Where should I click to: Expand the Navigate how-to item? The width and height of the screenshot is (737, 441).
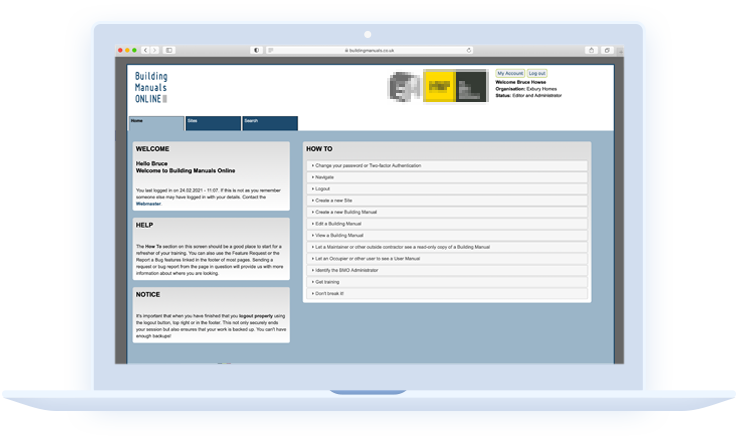click(447, 177)
